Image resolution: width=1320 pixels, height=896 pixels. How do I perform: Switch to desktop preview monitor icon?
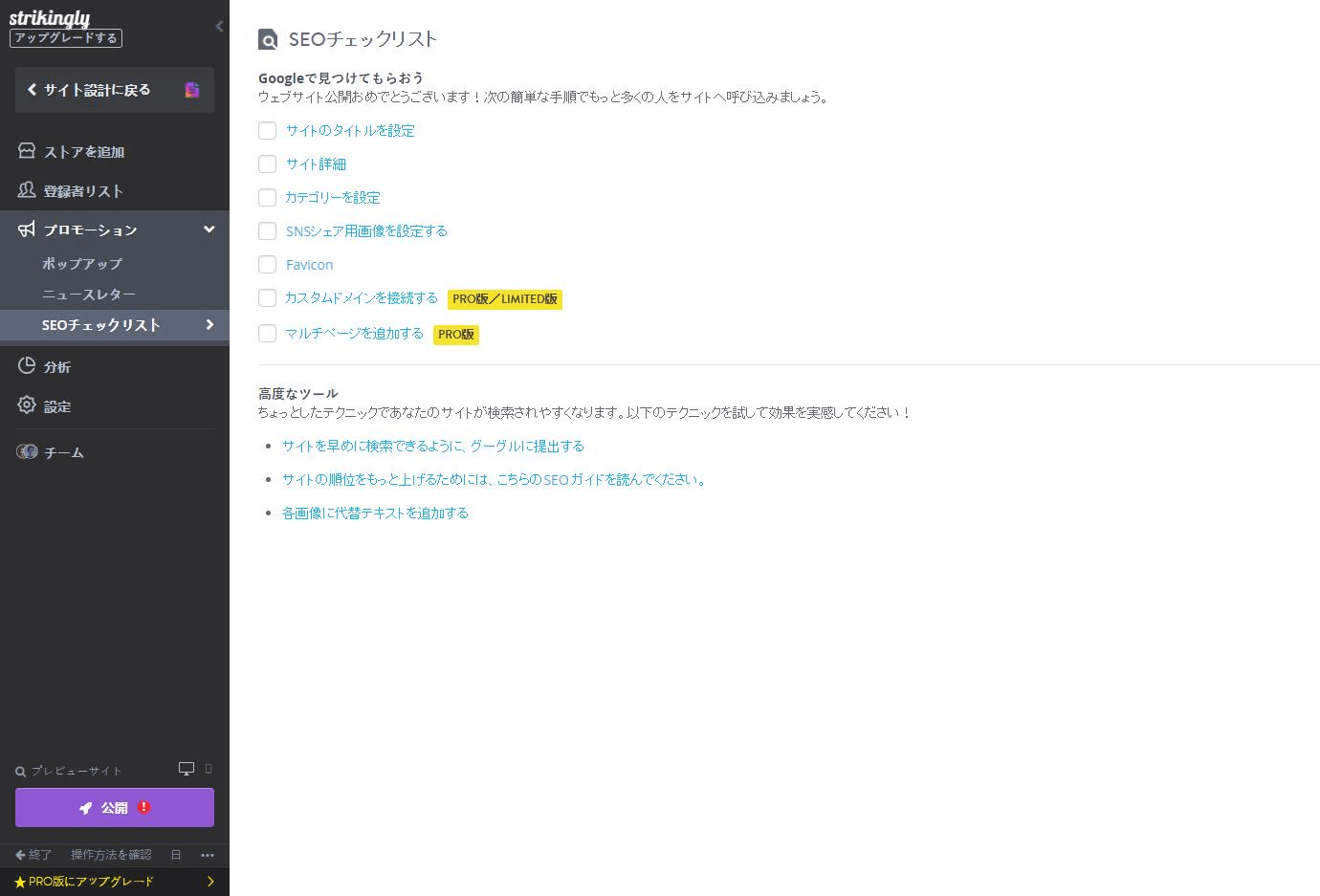(x=185, y=768)
